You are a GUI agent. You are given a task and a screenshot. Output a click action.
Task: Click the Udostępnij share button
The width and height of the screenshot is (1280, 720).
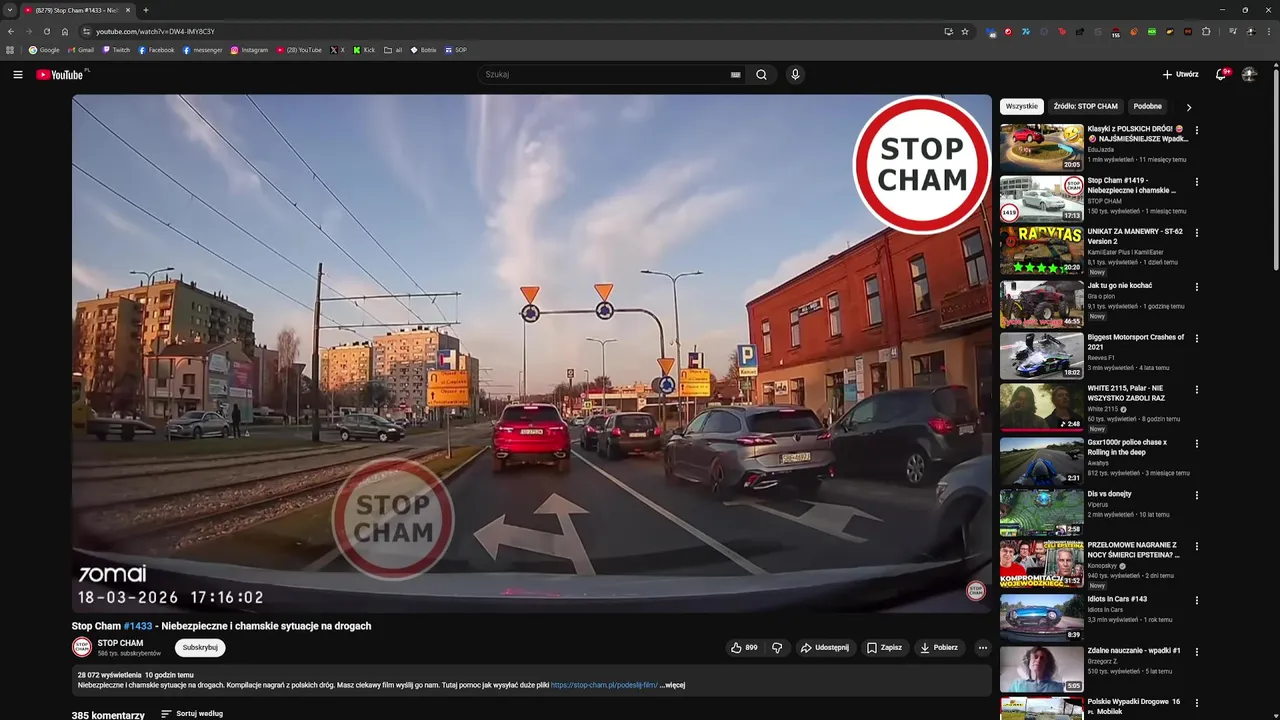[824, 647]
